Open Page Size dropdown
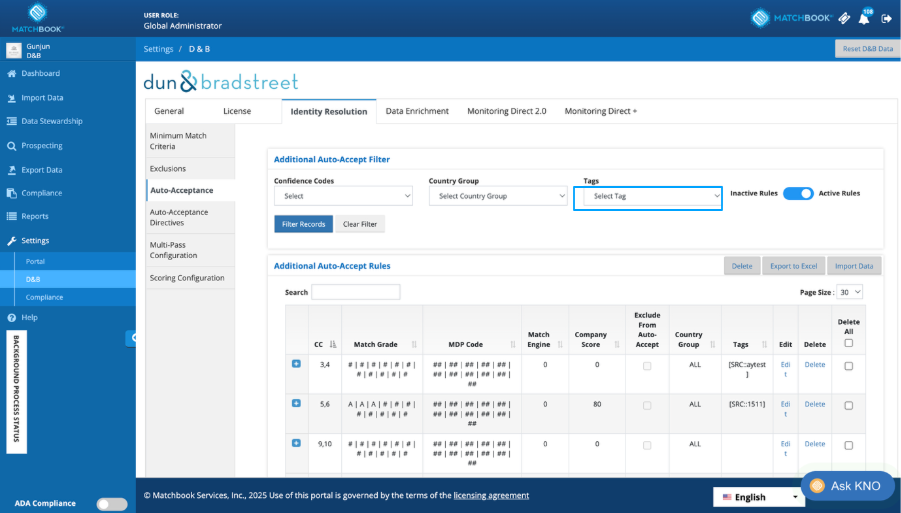Screen dimensions: 901x513 pos(849,292)
